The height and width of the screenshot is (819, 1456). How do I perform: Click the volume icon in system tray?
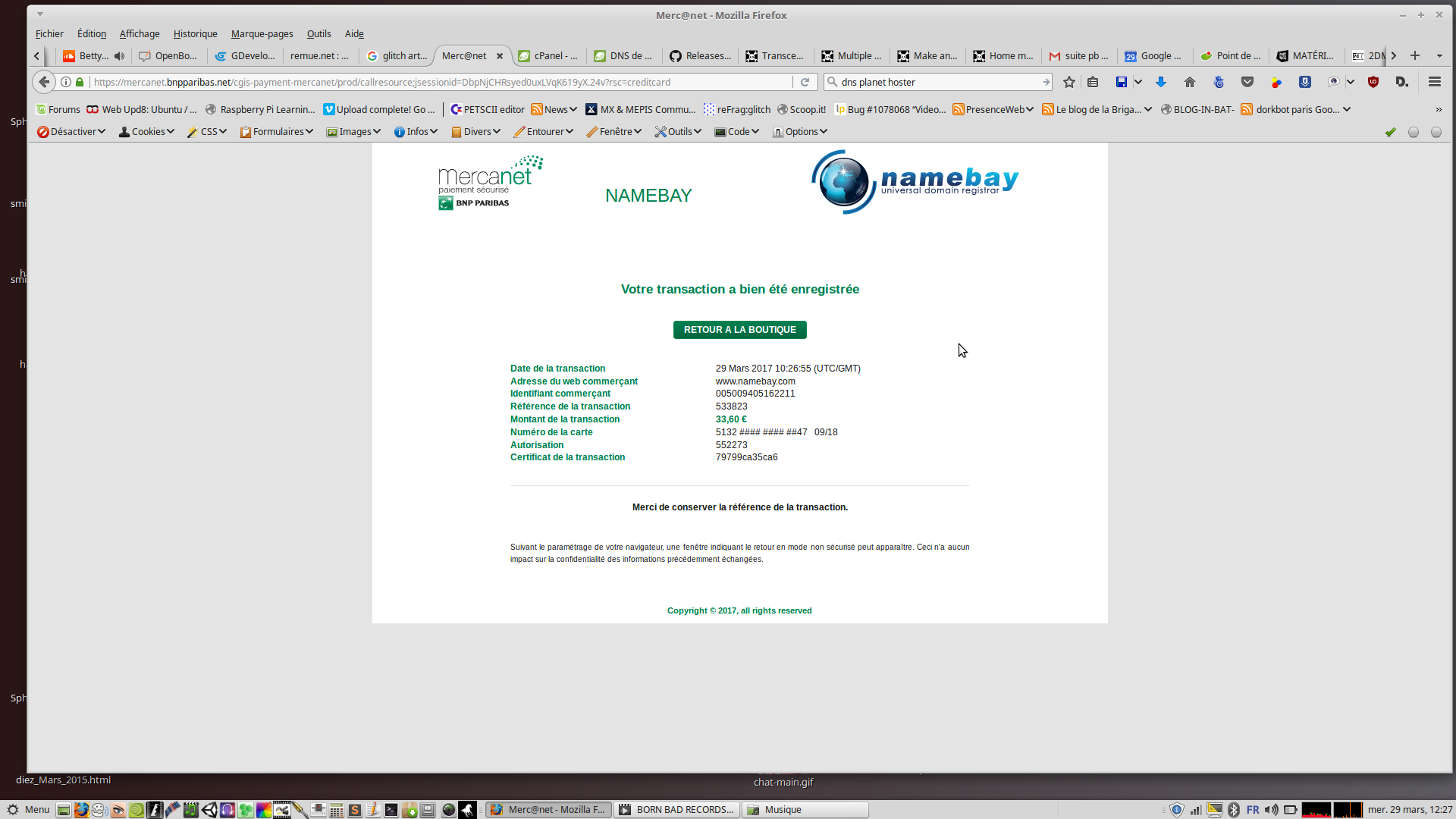[x=1272, y=810]
